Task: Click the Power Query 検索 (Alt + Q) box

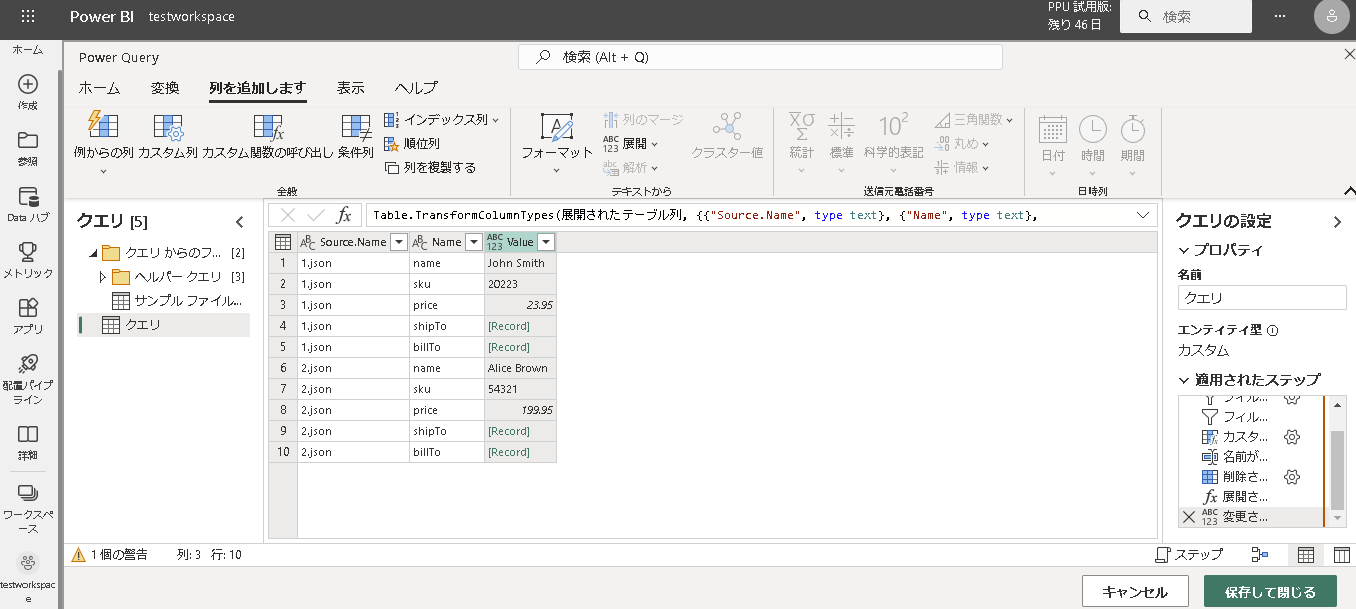Action: click(760, 57)
